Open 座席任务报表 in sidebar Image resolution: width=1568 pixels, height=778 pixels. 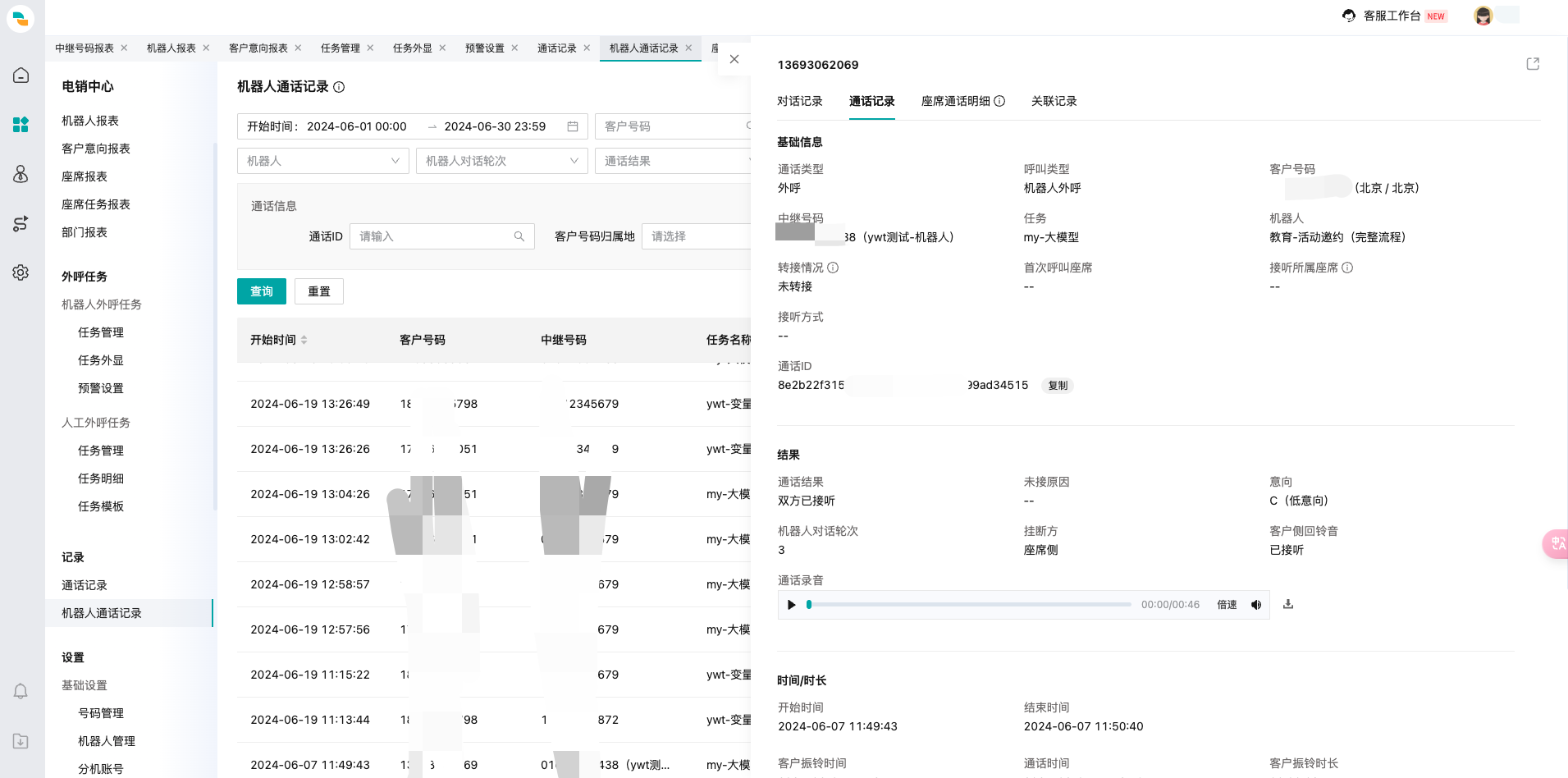click(x=96, y=204)
